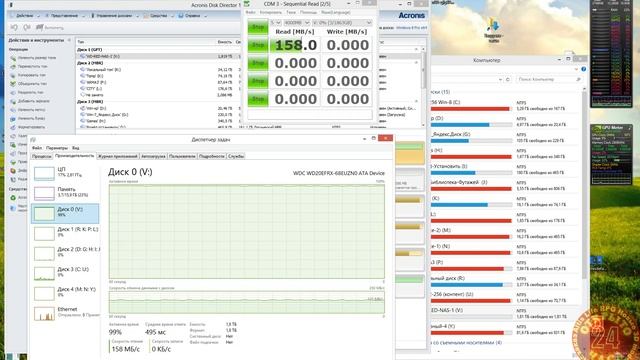The height and width of the screenshot is (360, 640).
Task: Select Ethernet graph in Task Manager
Action: (44, 313)
